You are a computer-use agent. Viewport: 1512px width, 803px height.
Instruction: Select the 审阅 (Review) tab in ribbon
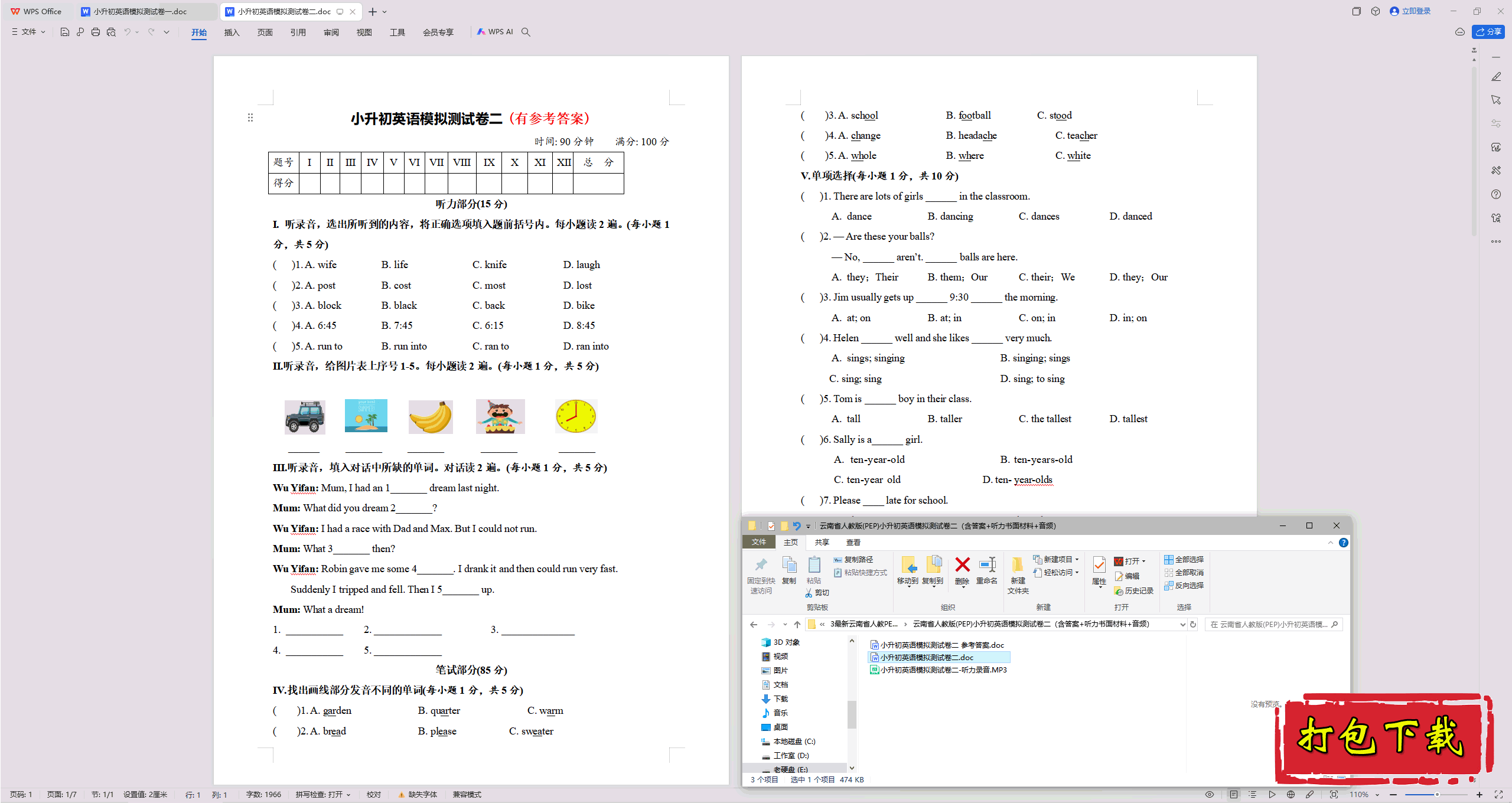pos(331,32)
